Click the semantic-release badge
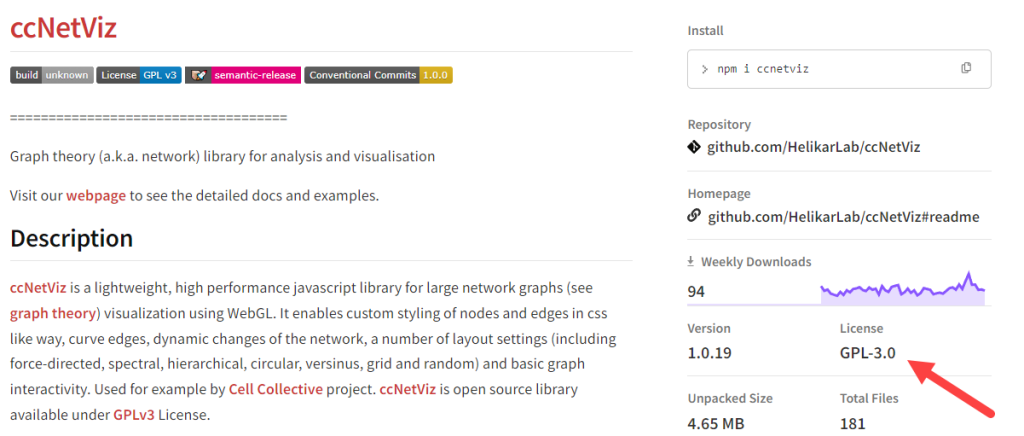Screen dimensions: 1024x436 click(242, 75)
